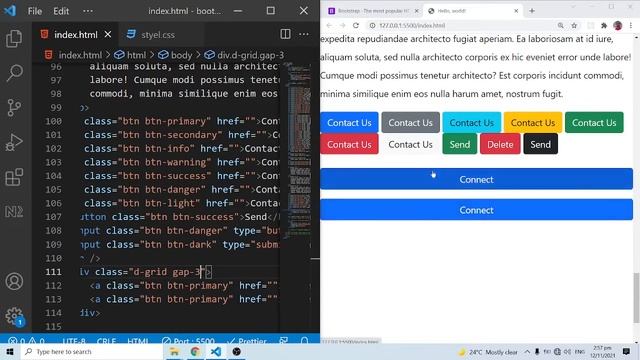640x360 pixels.
Task: Close the Bootstrap browser tab
Action: (x=416, y=11)
